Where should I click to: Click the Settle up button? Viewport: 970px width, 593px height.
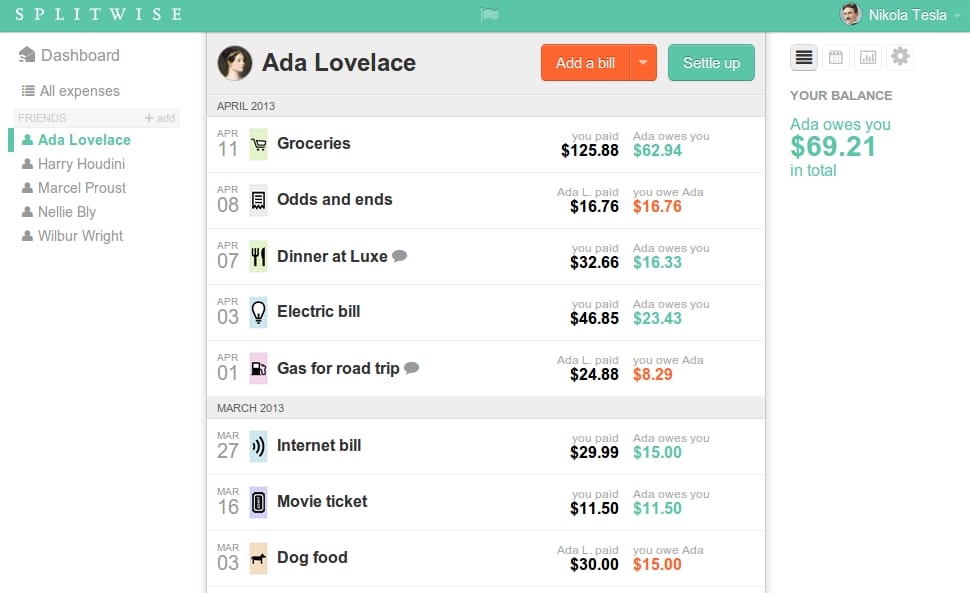(711, 62)
